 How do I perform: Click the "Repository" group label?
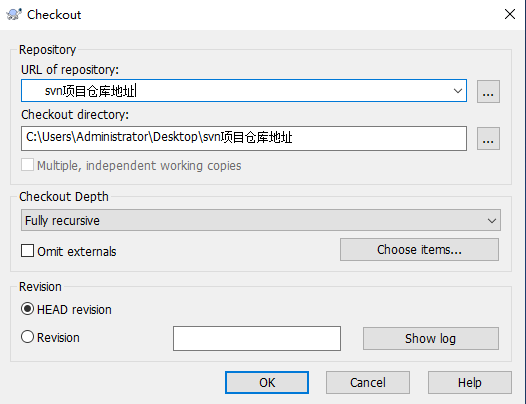click(48, 50)
